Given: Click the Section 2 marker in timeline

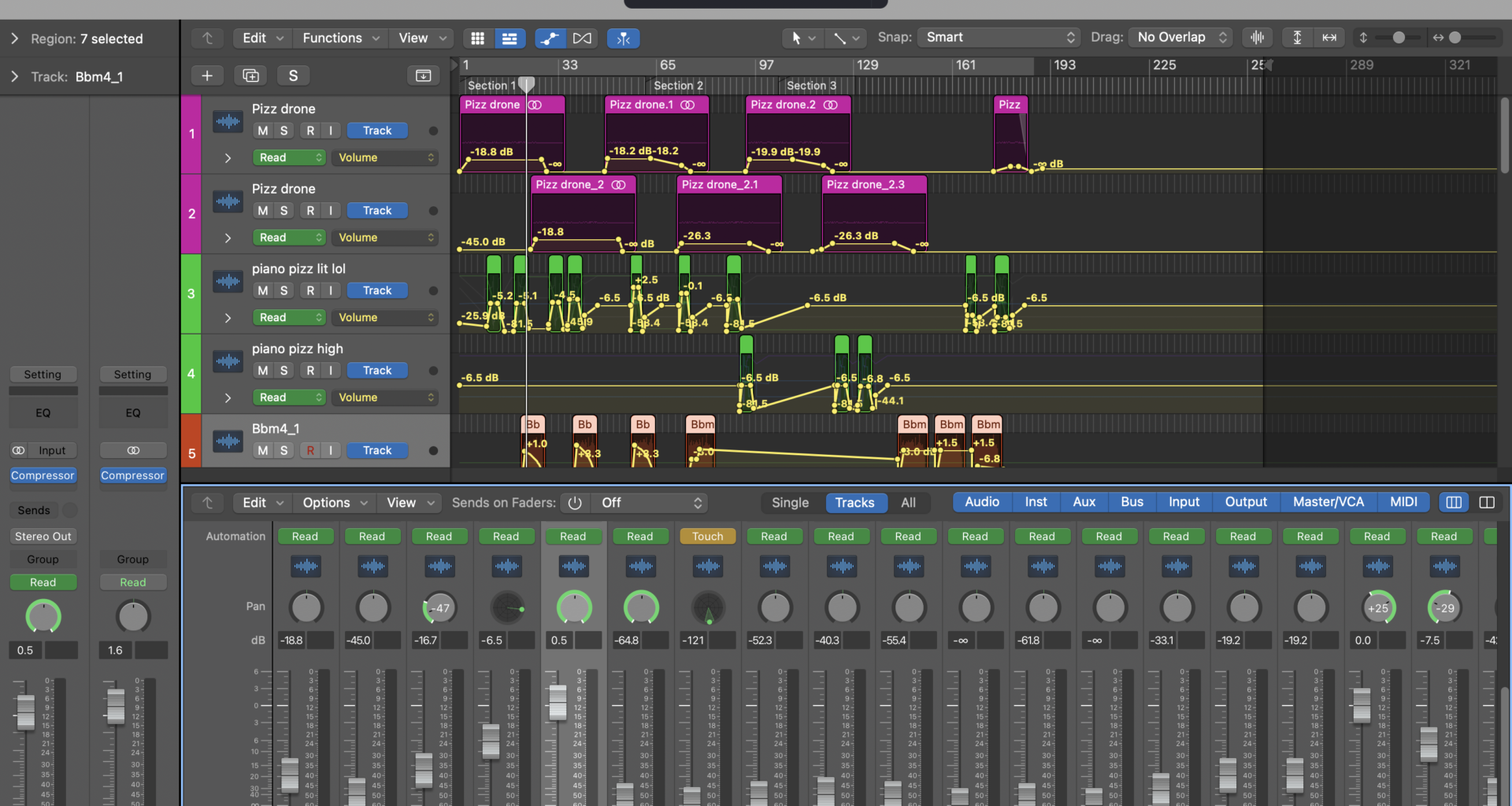Looking at the screenshot, I should point(677,85).
